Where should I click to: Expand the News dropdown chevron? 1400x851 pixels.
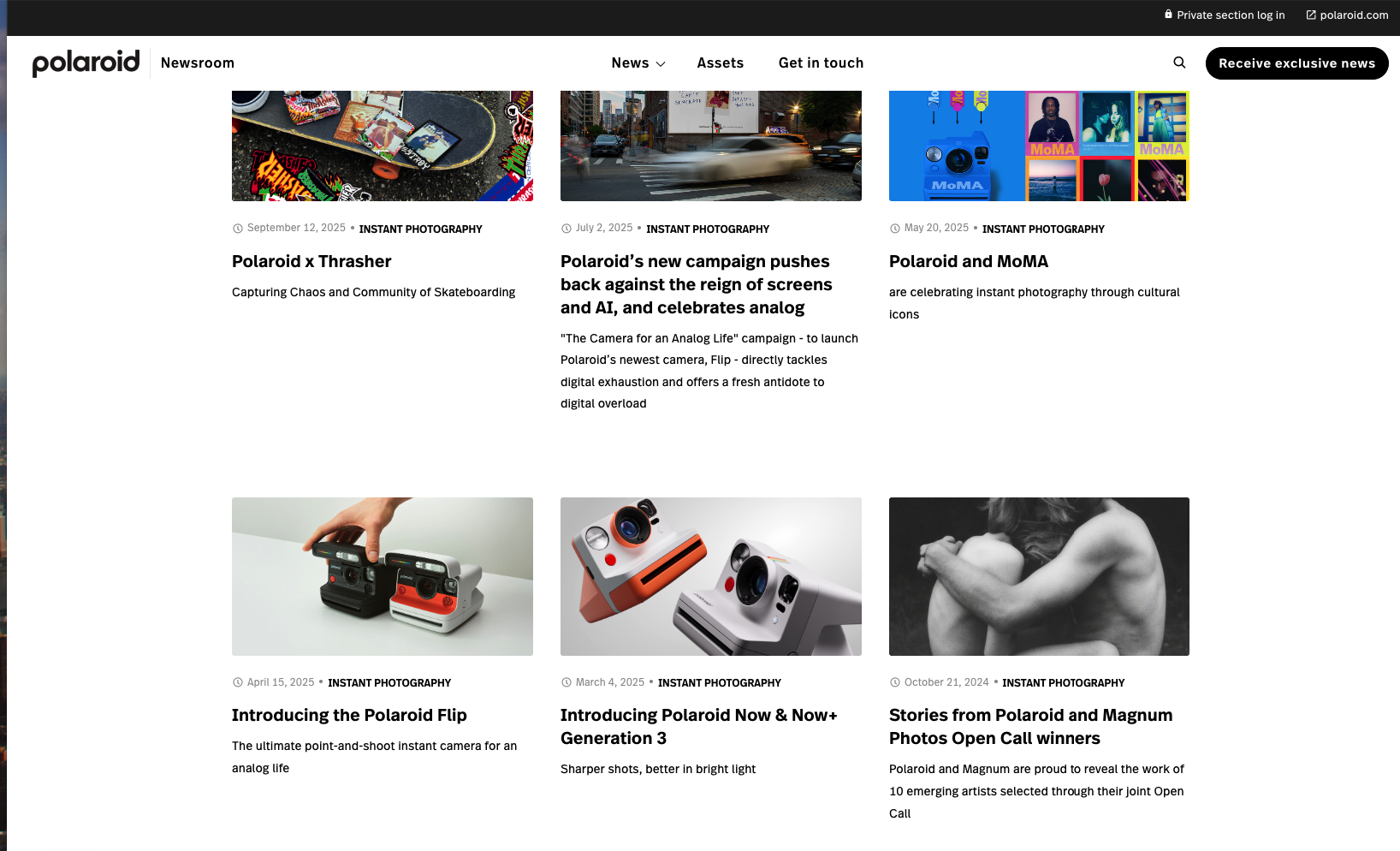661,64
